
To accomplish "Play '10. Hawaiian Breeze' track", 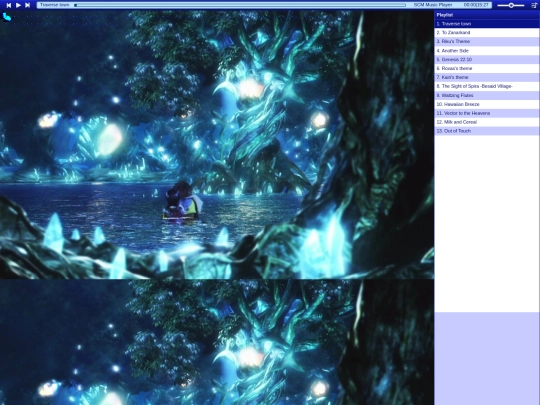I will pos(487,104).
